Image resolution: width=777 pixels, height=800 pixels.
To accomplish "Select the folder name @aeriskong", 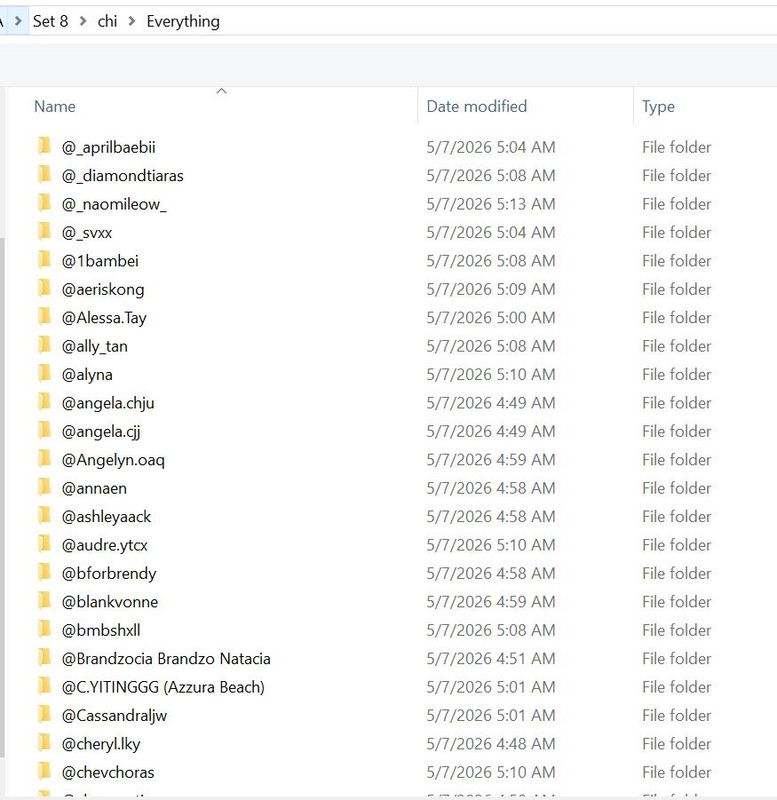I will tap(103, 289).
